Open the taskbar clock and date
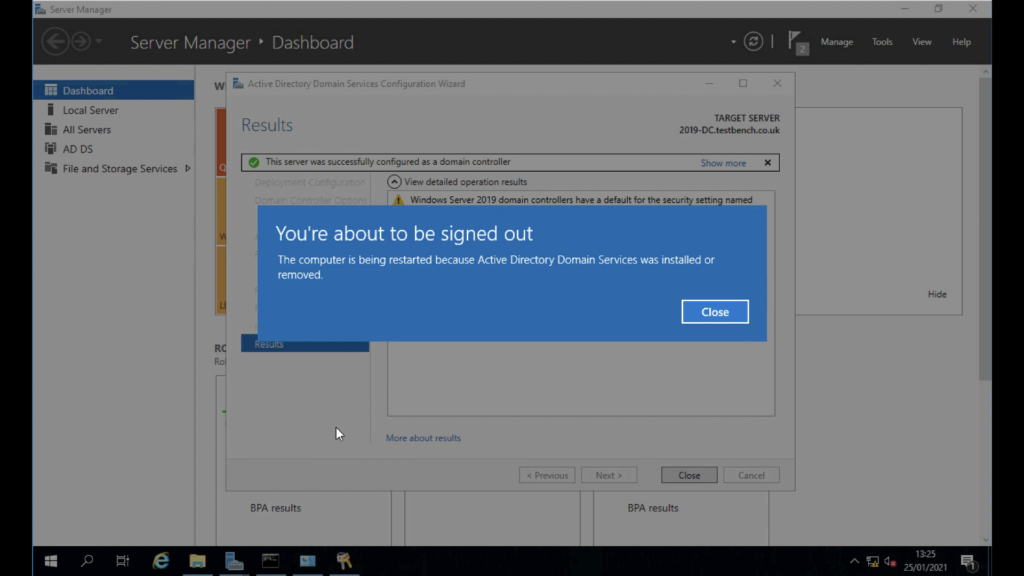1024x576 pixels. (x=925, y=561)
